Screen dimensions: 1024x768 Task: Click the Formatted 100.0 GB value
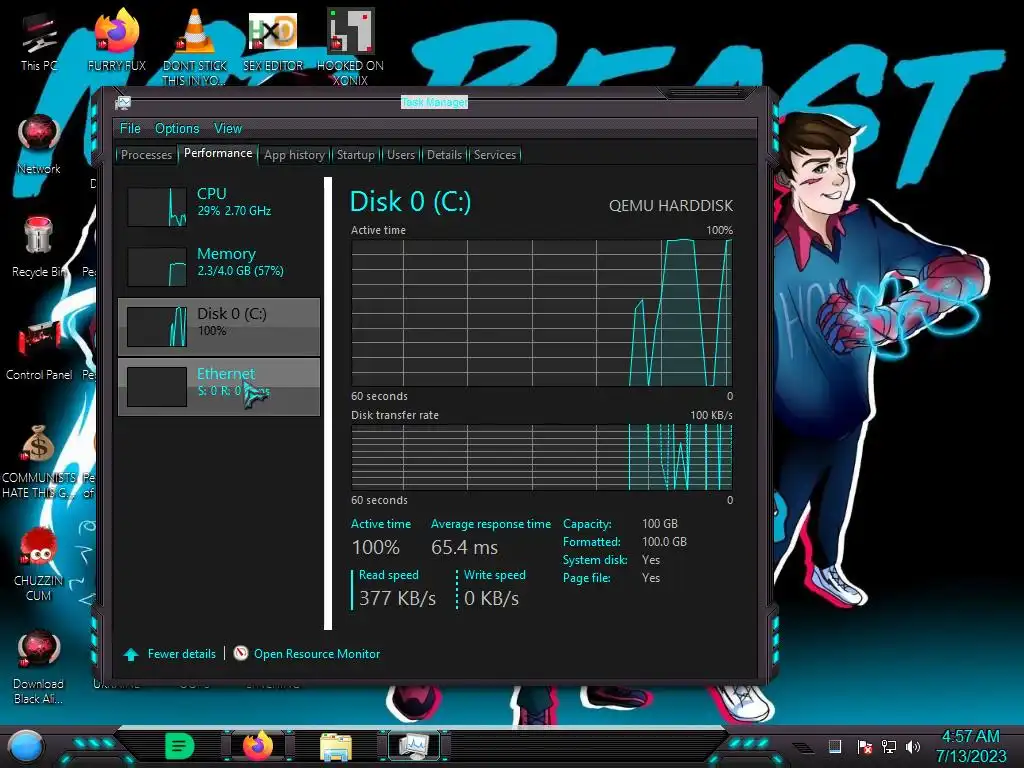[x=664, y=542]
